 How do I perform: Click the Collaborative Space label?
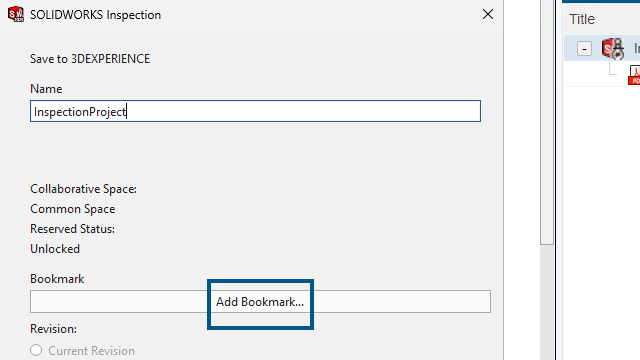point(83,189)
